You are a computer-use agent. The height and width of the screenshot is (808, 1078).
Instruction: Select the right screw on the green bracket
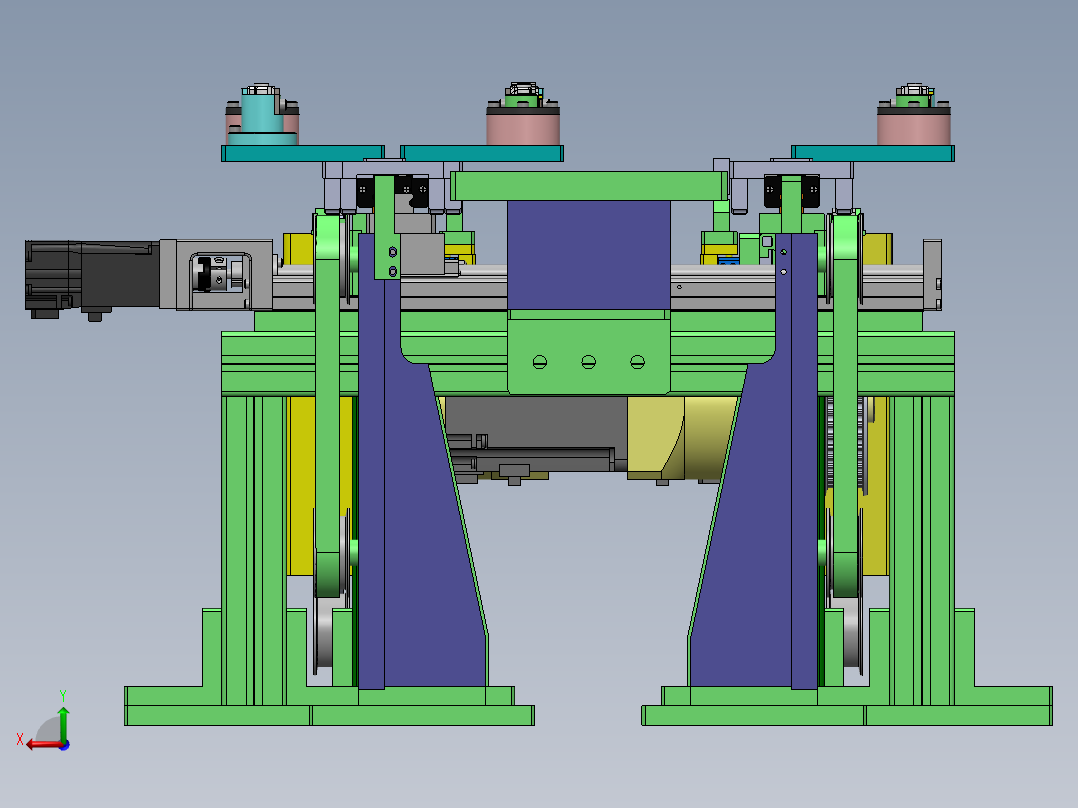pyautogui.click(x=637, y=362)
